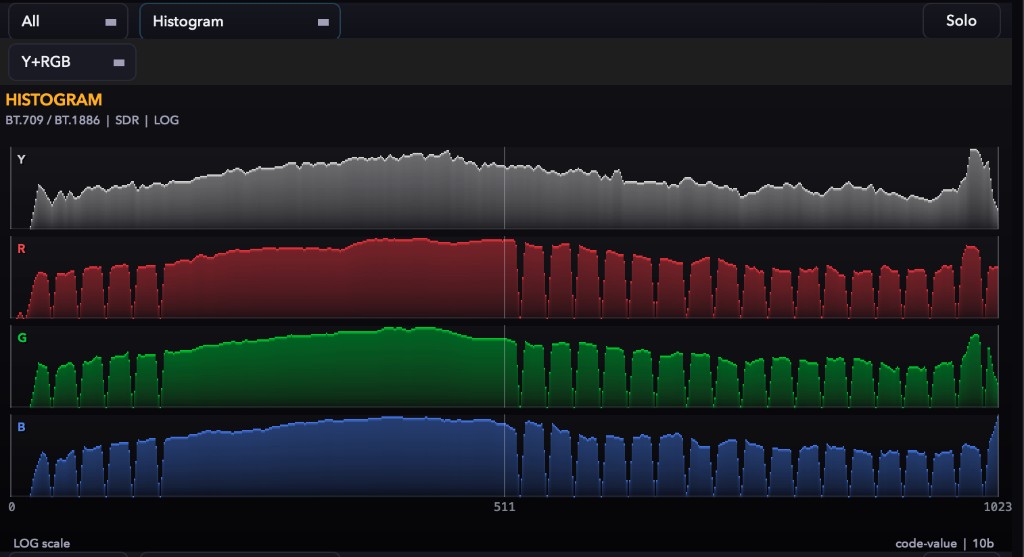Click the G channel label
This screenshot has height=557, width=1024.
click(x=22, y=338)
